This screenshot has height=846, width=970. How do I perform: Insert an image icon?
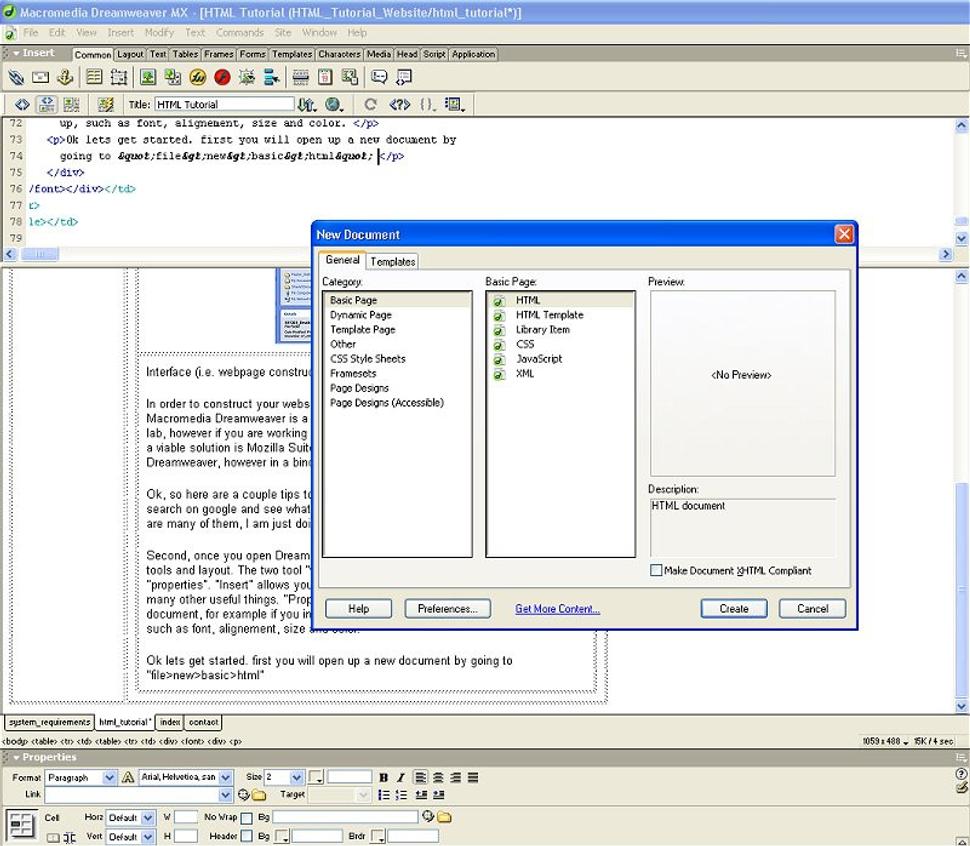pos(147,77)
